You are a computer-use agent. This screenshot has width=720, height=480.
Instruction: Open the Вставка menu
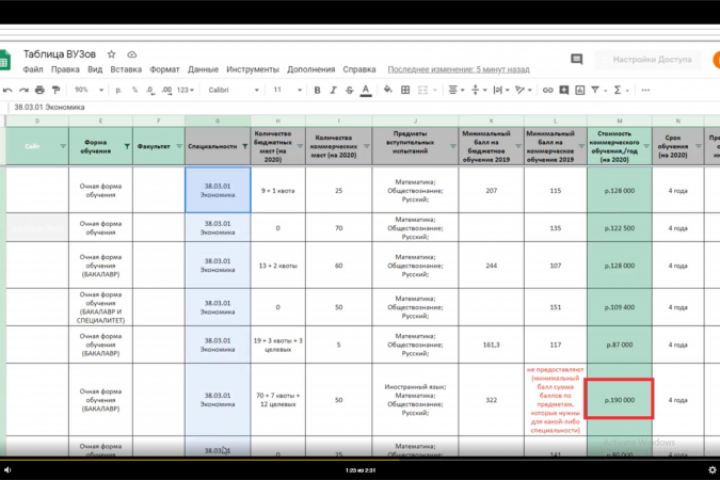(126, 69)
